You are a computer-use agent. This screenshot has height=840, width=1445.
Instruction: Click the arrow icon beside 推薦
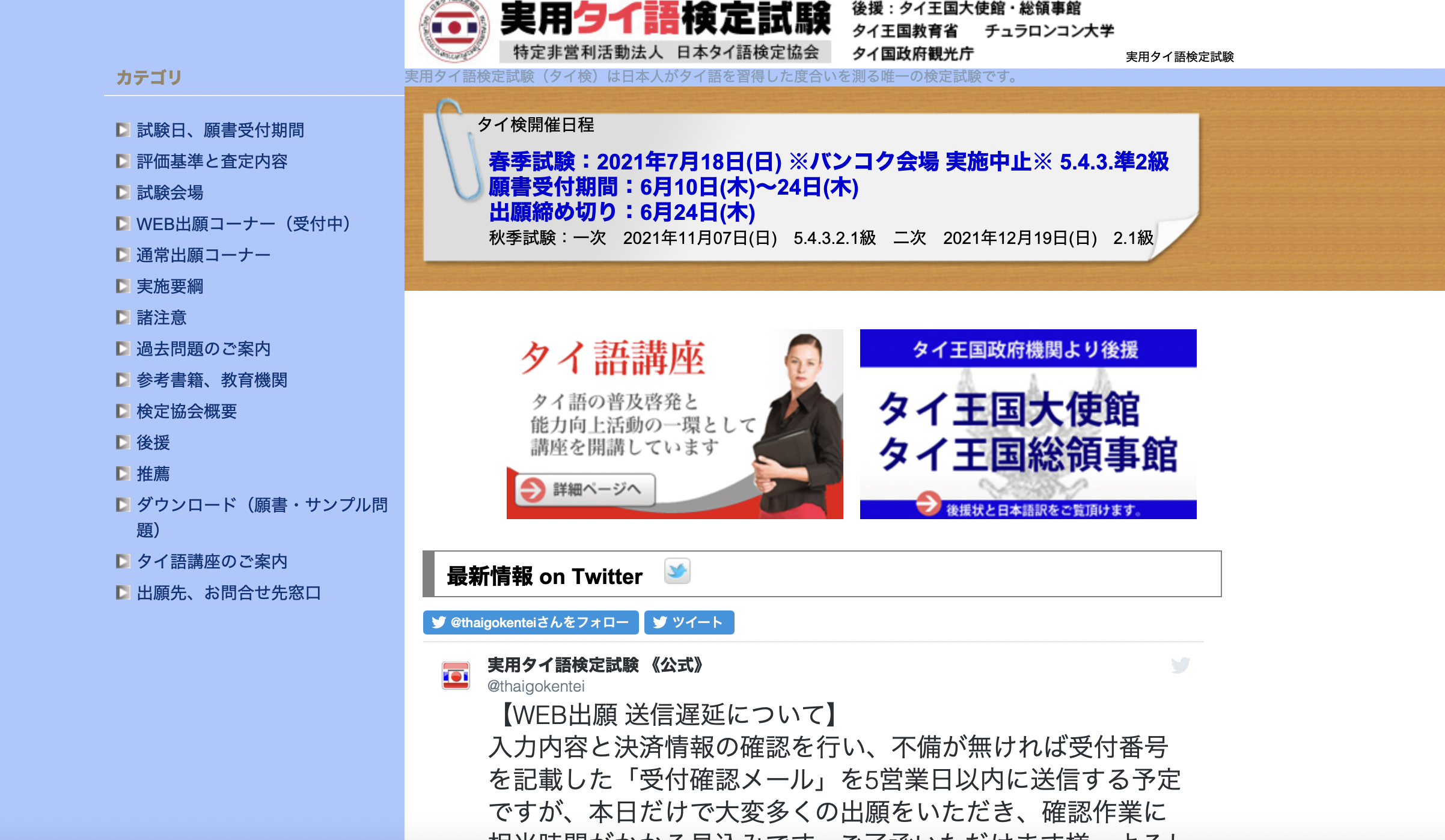pyautogui.click(x=123, y=473)
